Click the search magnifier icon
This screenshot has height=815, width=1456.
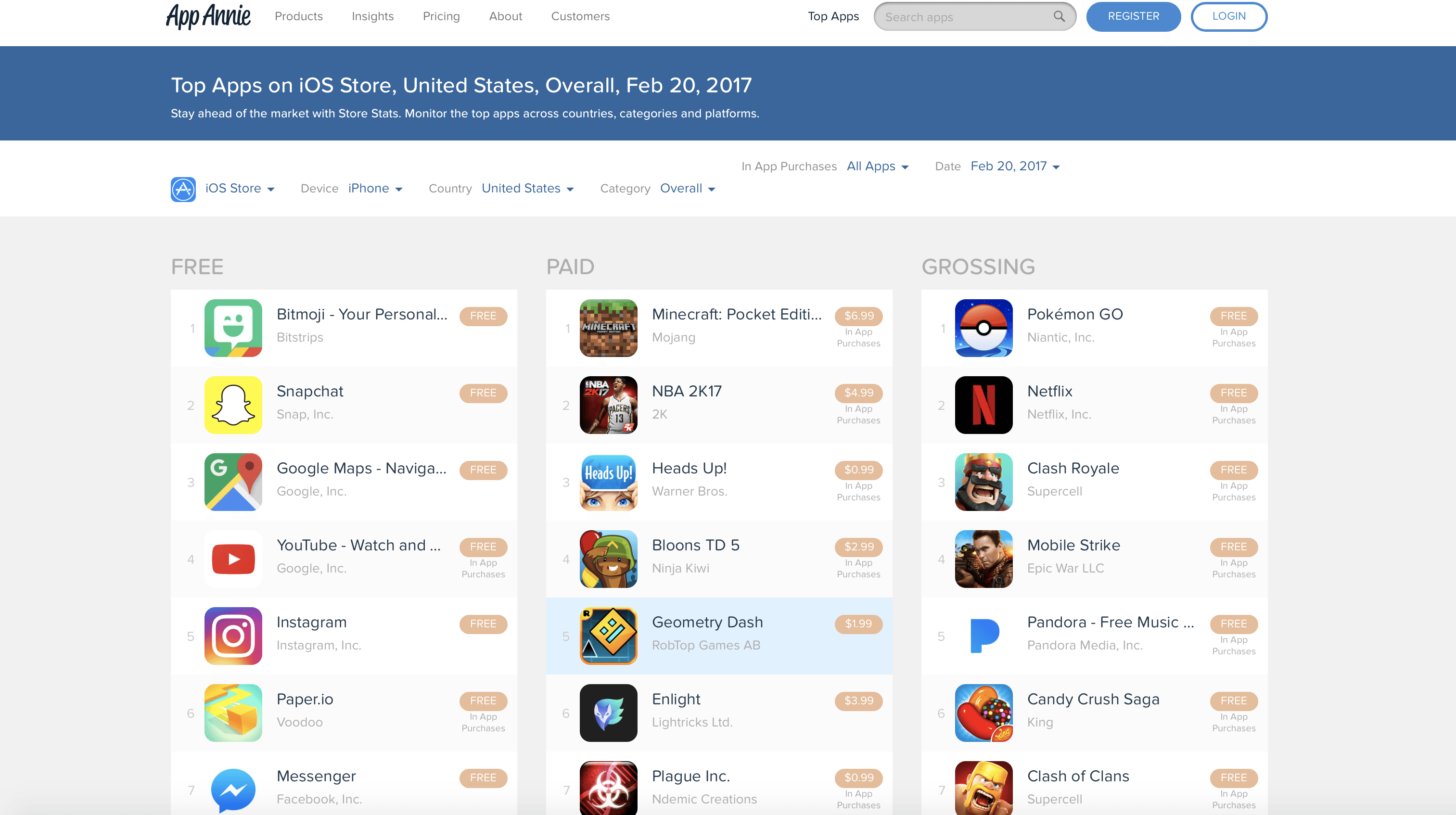pyautogui.click(x=1059, y=16)
